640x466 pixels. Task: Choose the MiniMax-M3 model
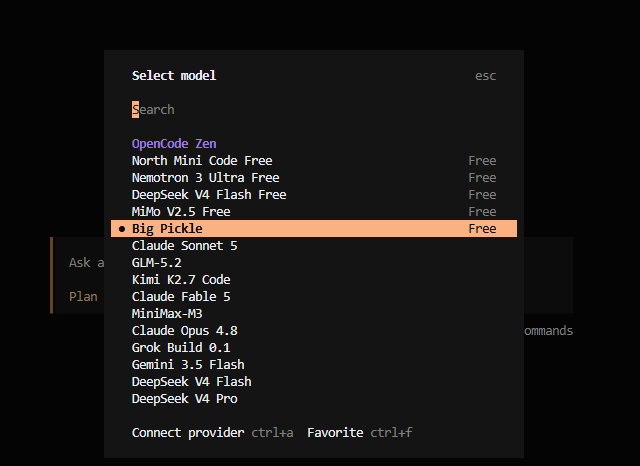[x=313, y=314]
